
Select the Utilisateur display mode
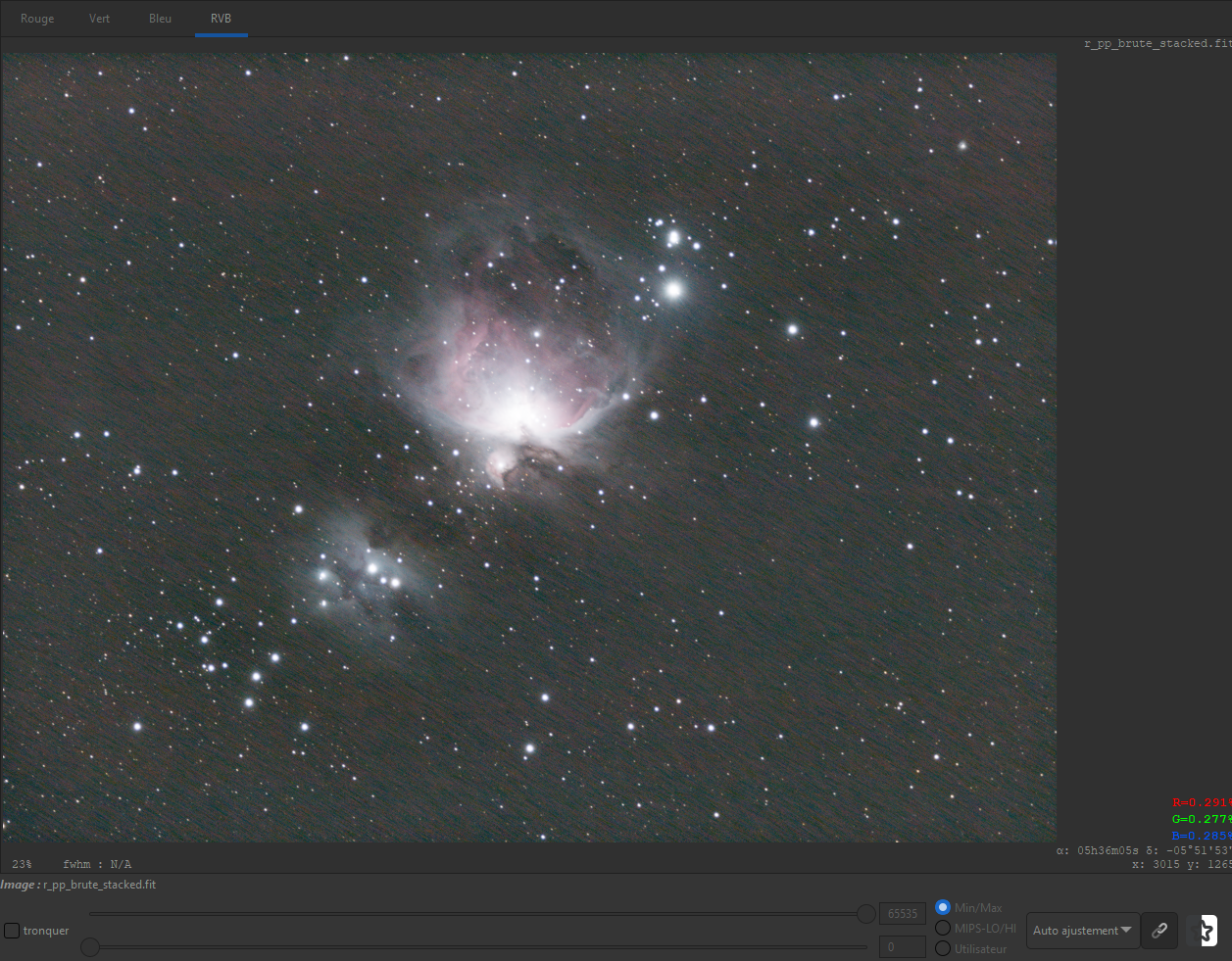click(943, 948)
